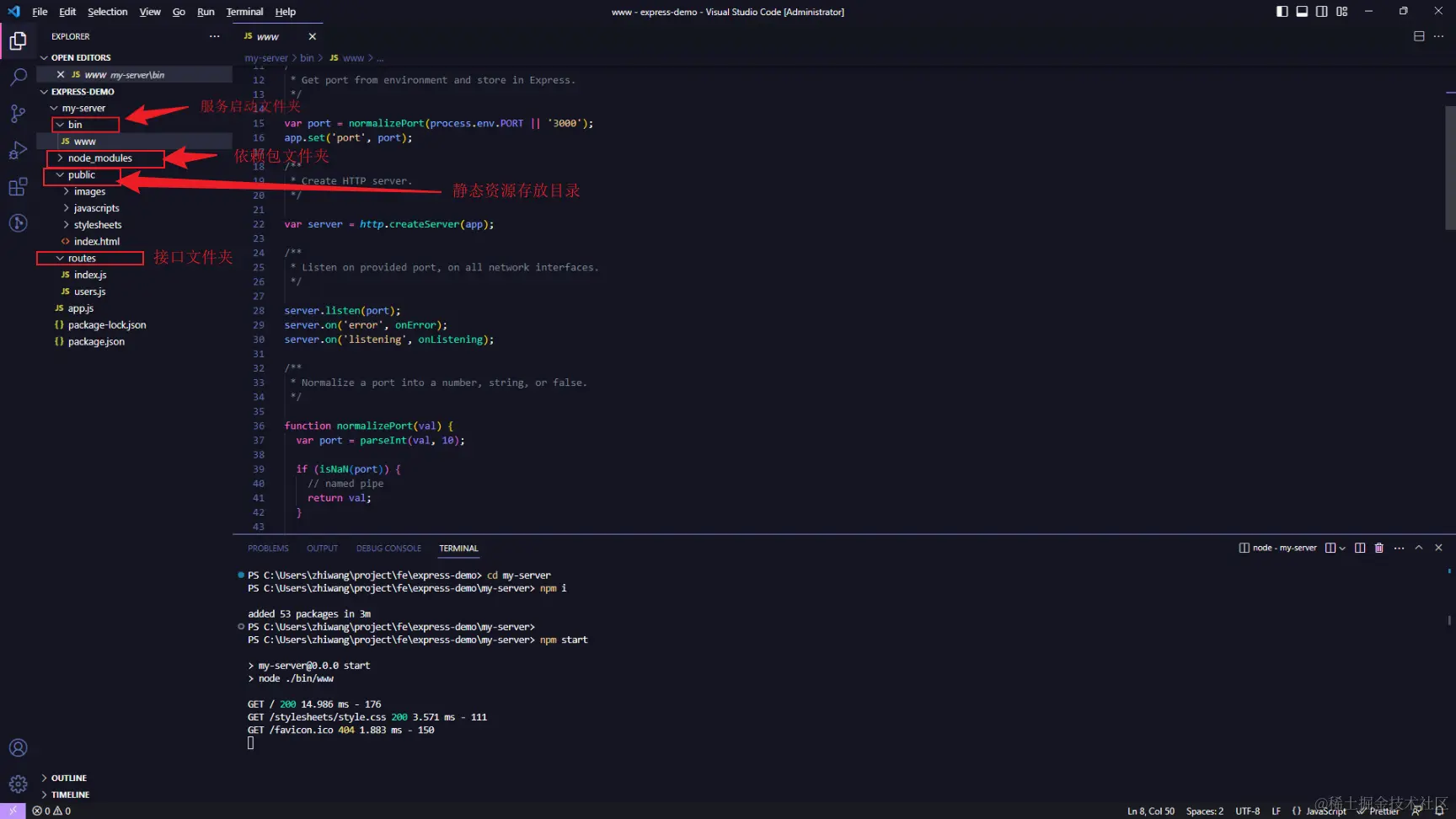Open editor More Actions ellipsis
Viewport: 1456px width, 819px height.
(x=1439, y=36)
